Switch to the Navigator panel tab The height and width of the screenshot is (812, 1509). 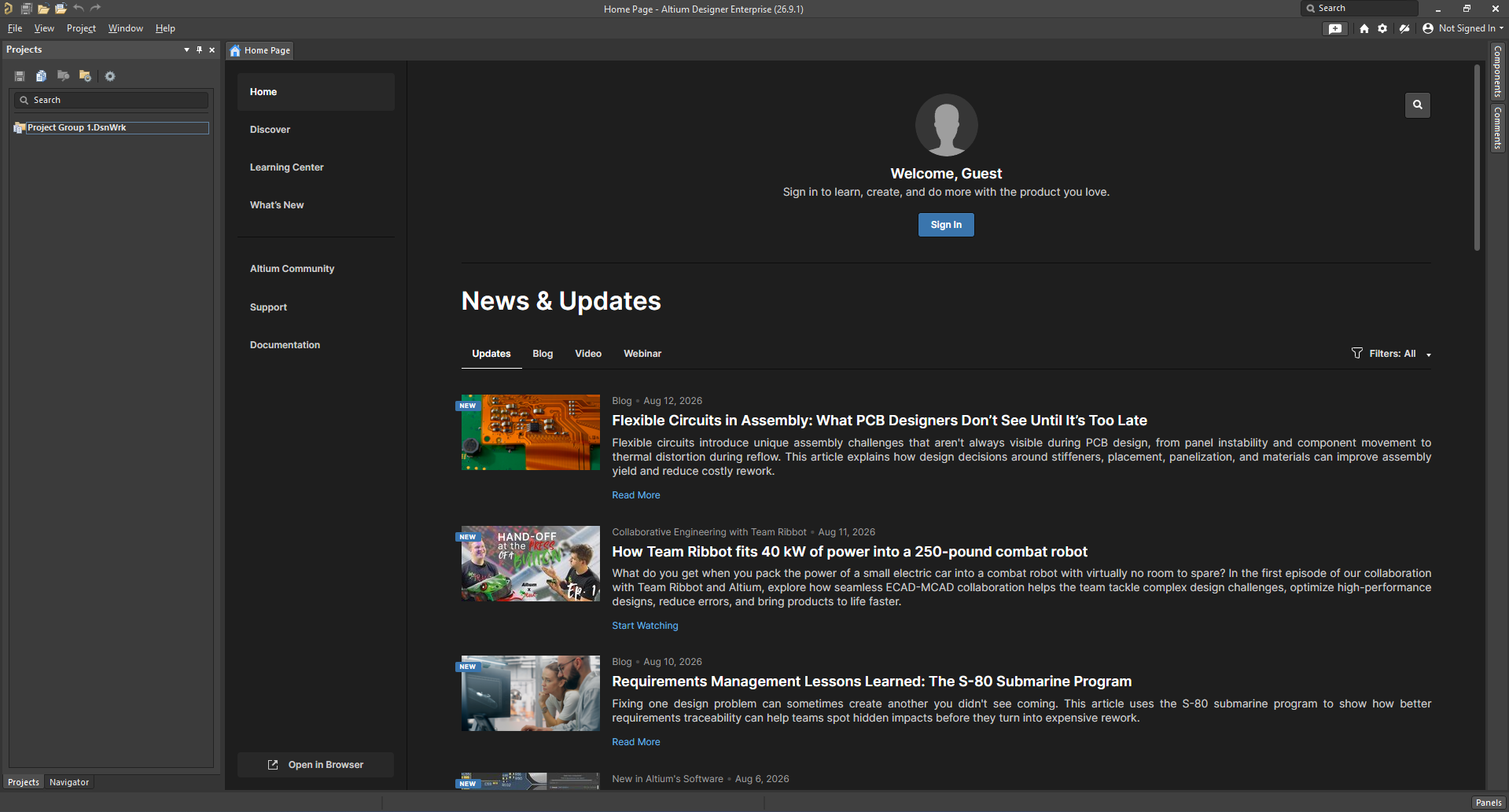[x=69, y=782]
